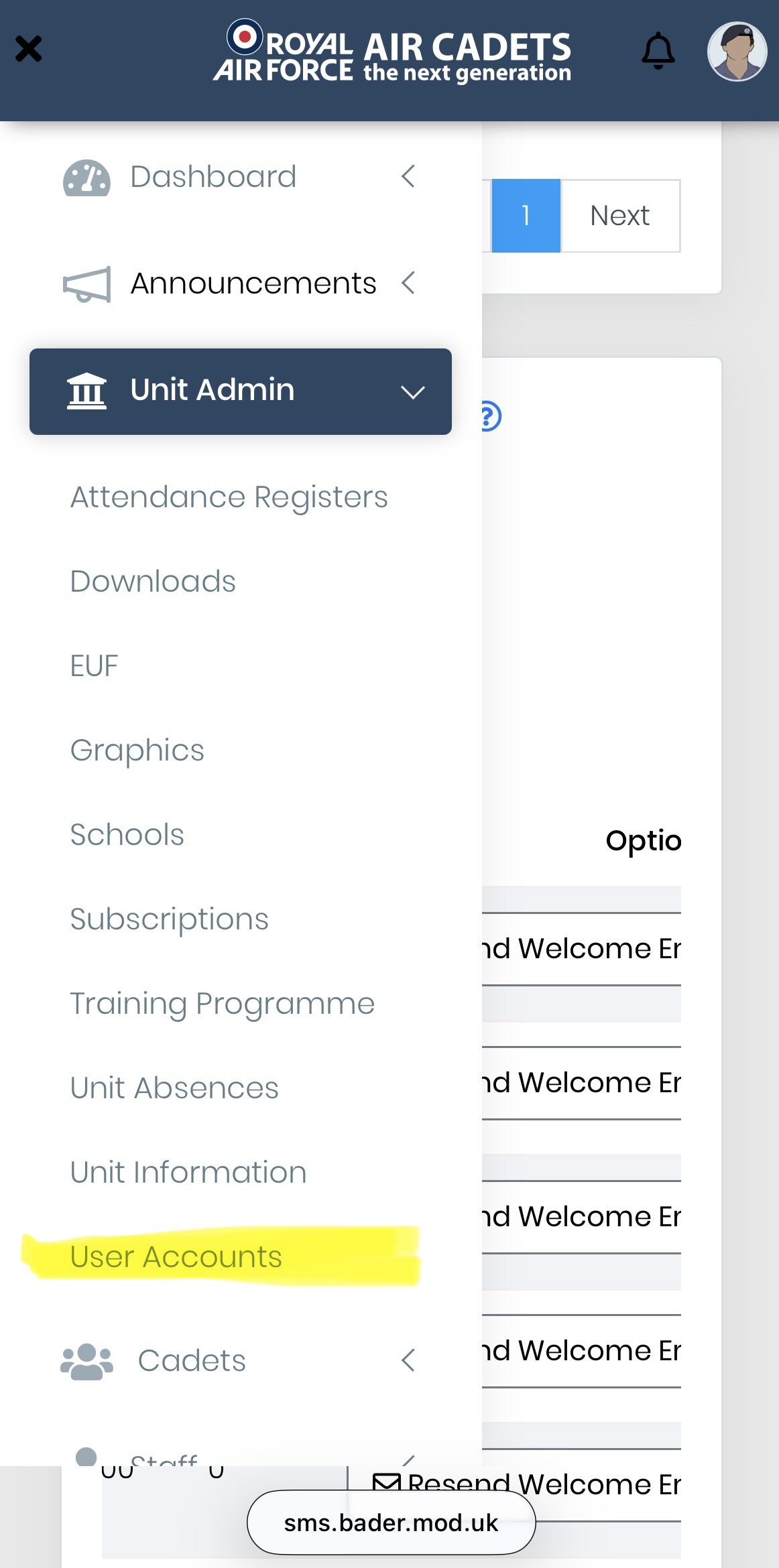Screen dimensions: 779x1568
Task: Tap the sms.bader.mod.uk address pill
Action: pos(391,1522)
